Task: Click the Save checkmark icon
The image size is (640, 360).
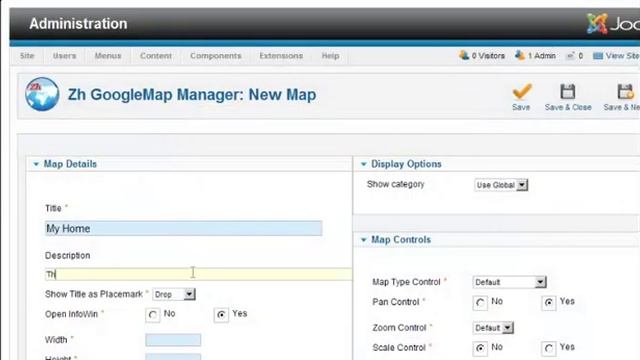Action: click(522, 91)
